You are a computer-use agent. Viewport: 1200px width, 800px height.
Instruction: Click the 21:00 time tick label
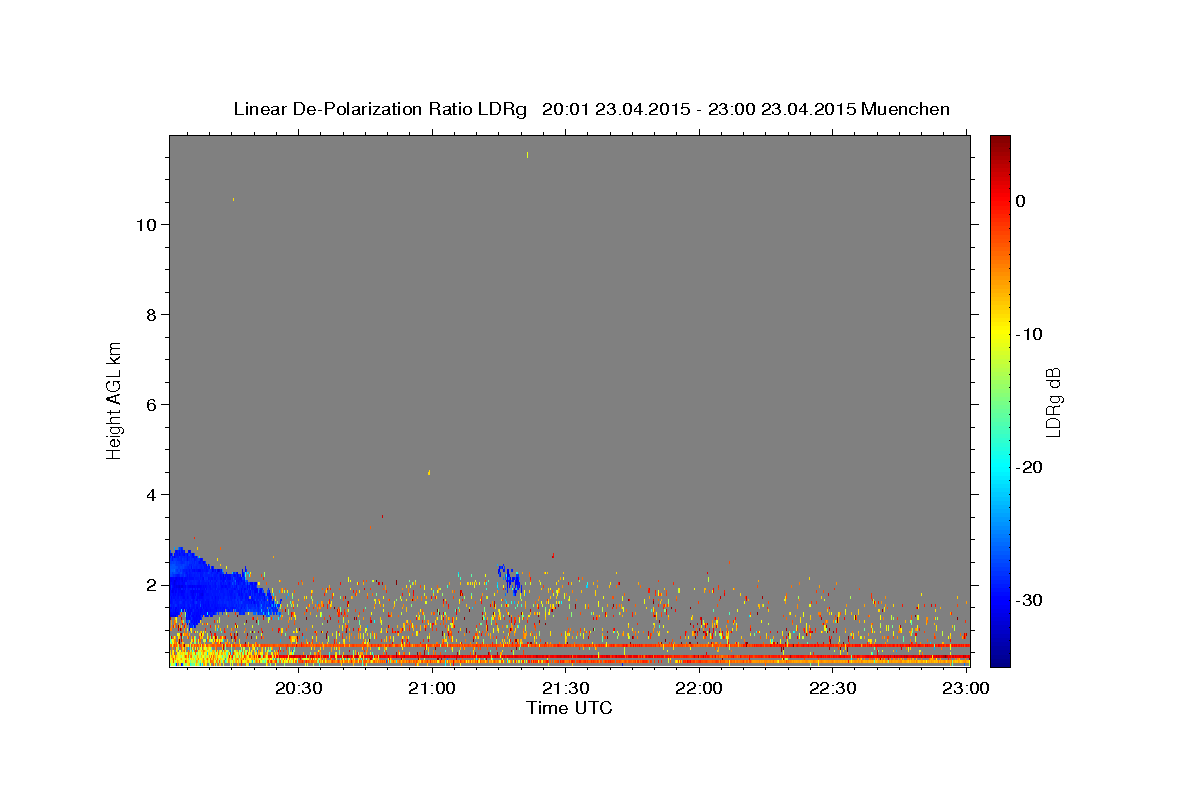coord(432,688)
